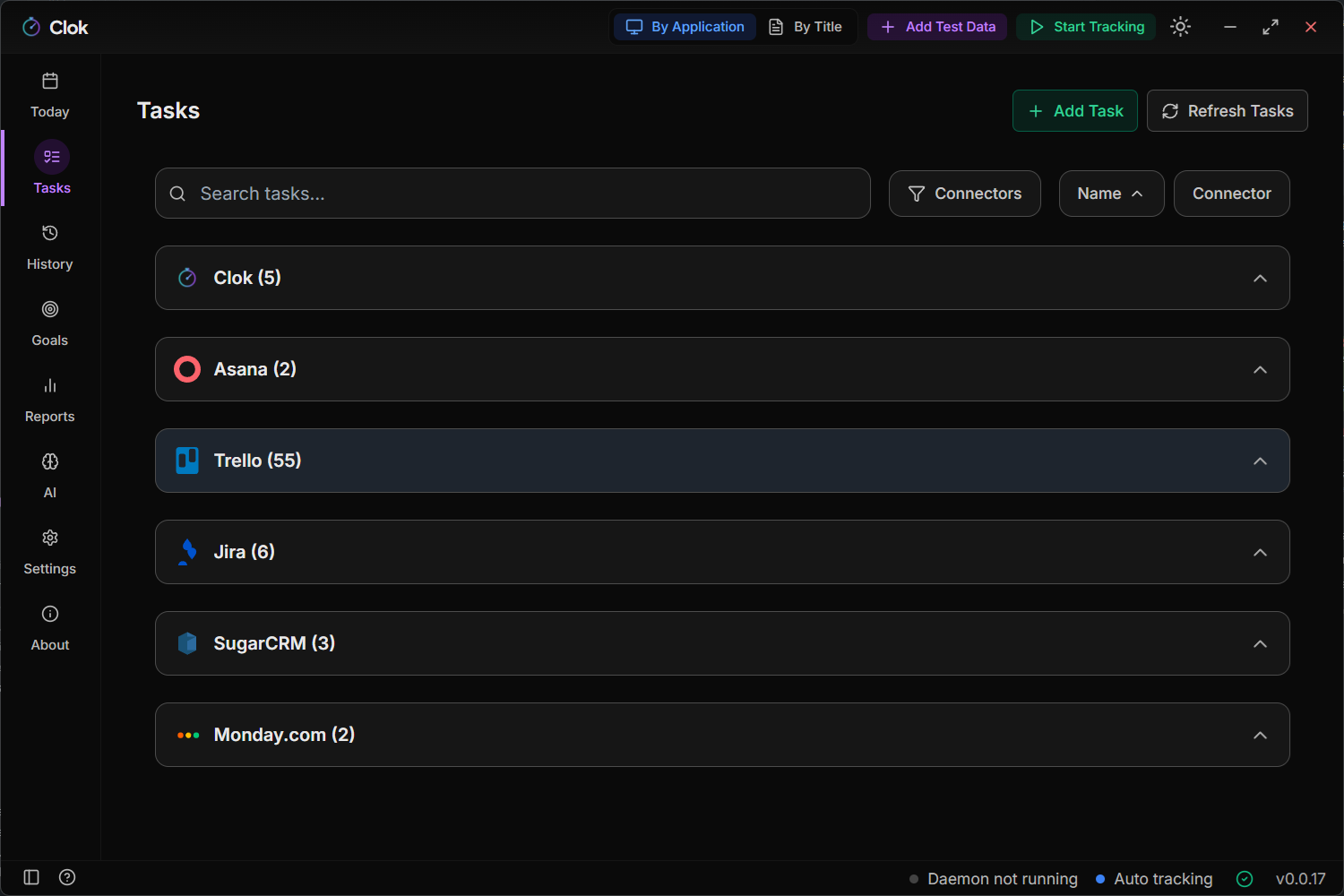Click the Monday.com (2) group title
Image resolution: width=1344 pixels, height=896 pixels.
click(284, 735)
